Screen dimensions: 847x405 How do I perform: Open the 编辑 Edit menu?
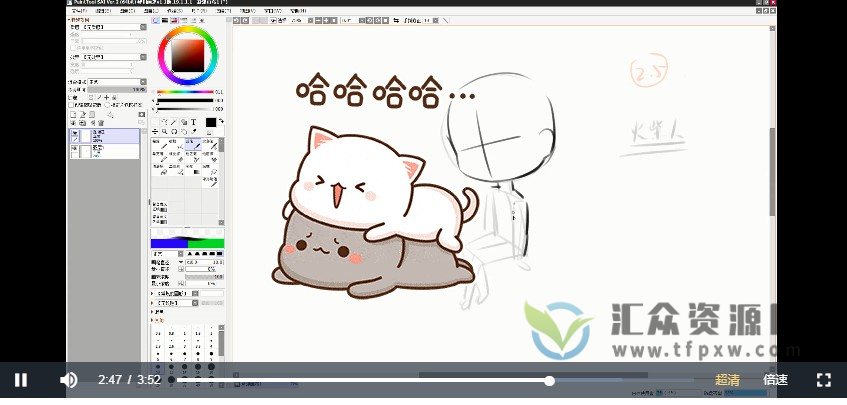(x=103, y=10)
